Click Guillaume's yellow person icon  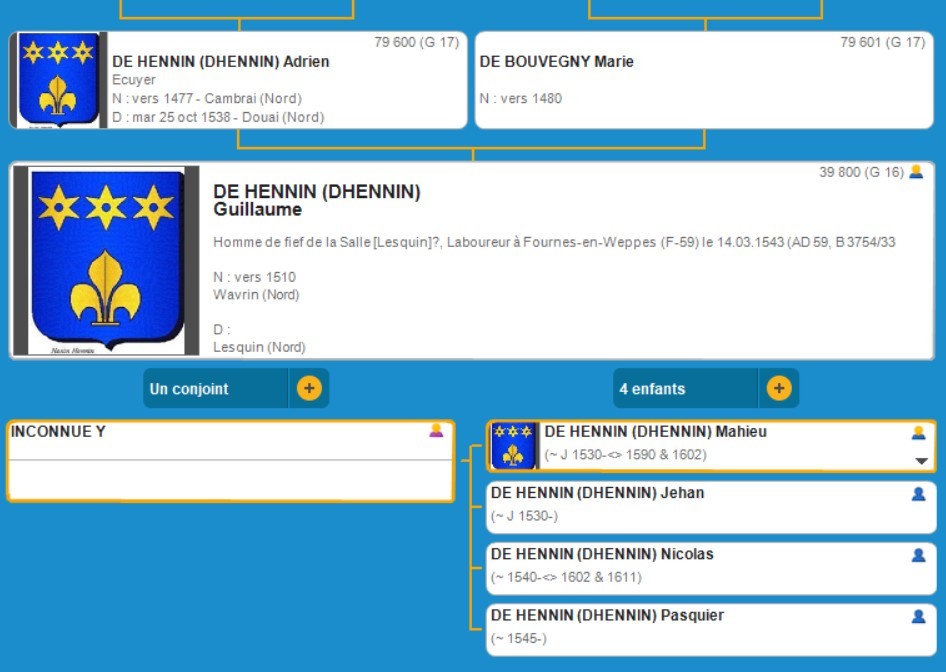[916, 172]
